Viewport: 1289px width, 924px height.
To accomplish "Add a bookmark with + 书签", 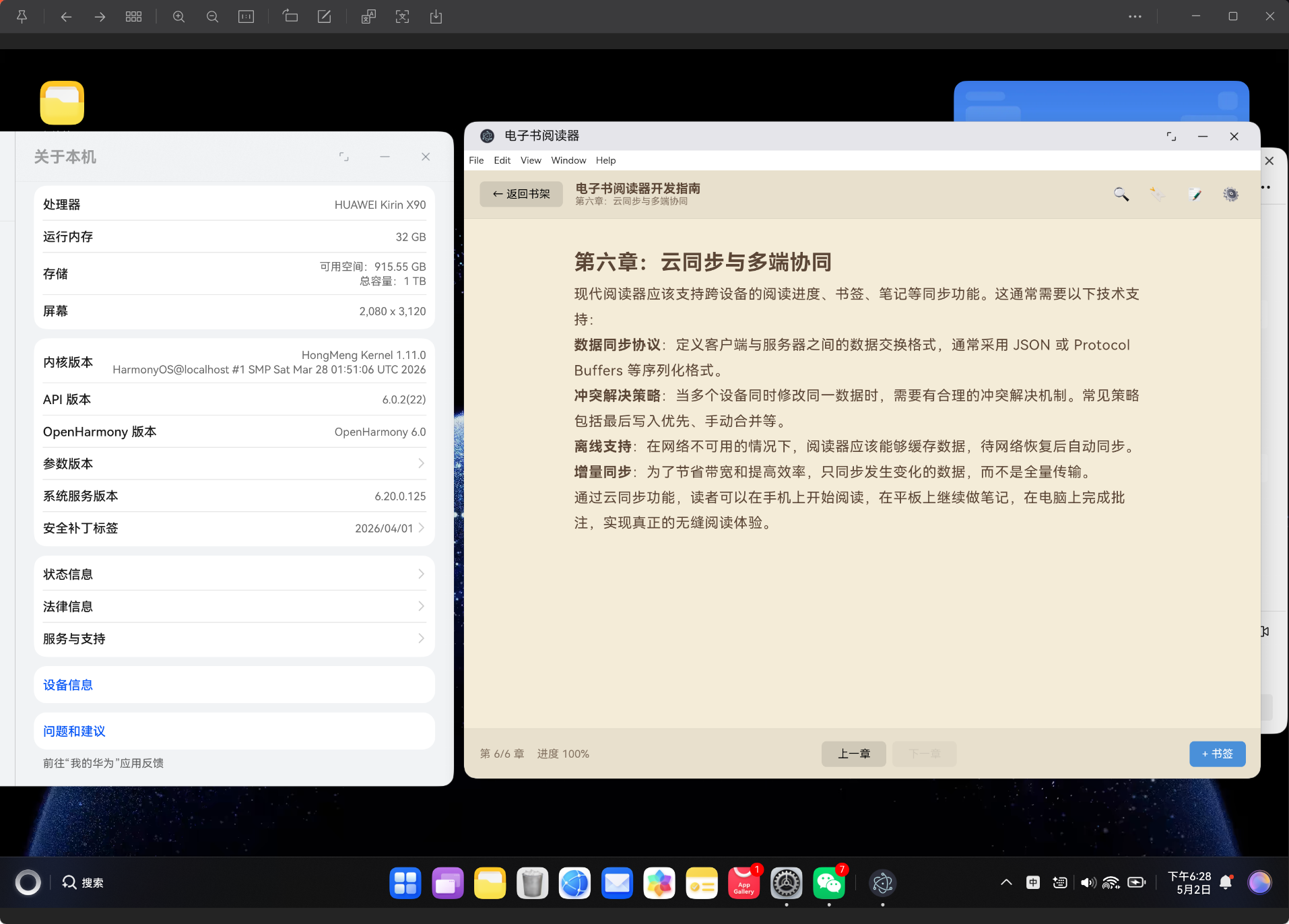I will (x=1217, y=754).
